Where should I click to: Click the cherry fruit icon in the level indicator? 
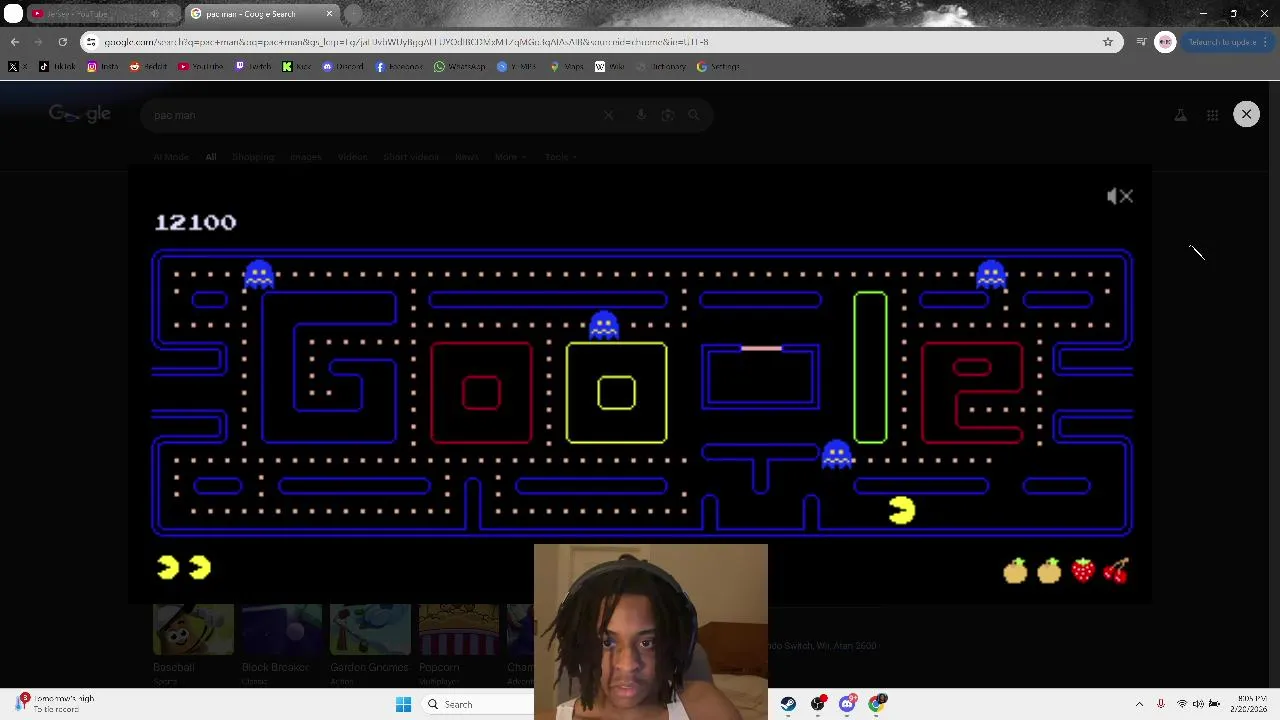[x=1116, y=570]
